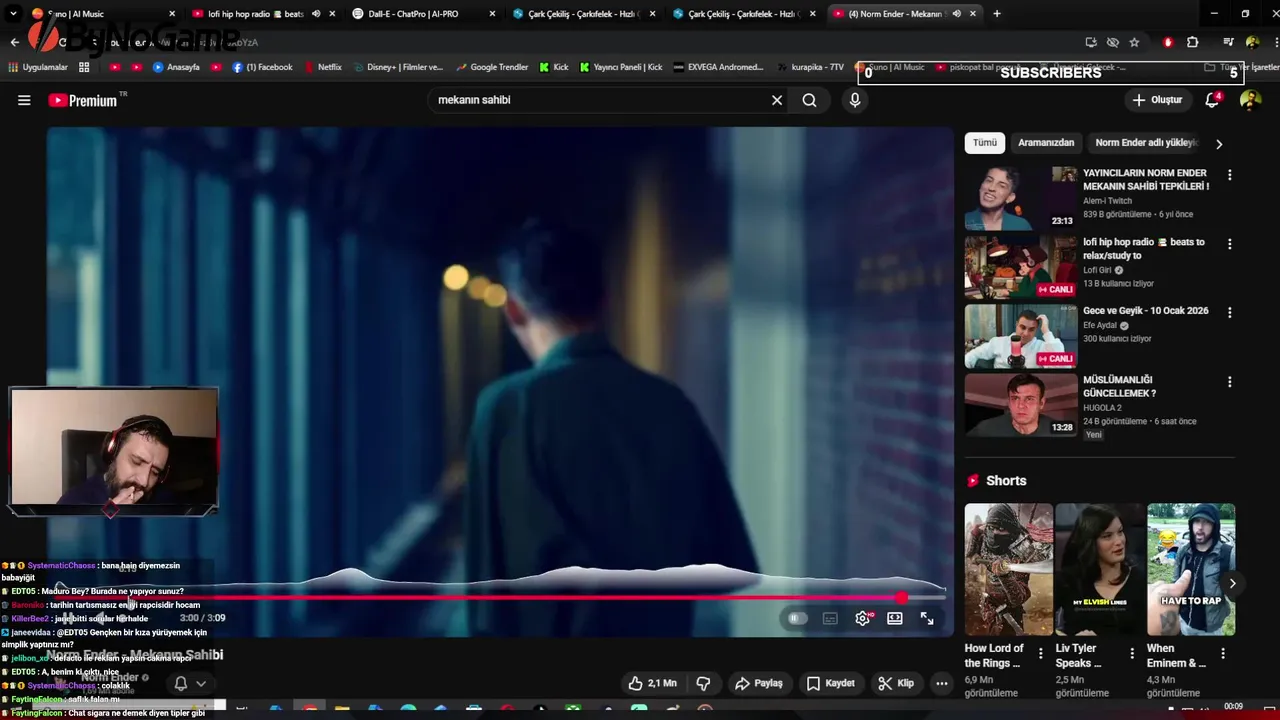Enter fullscreen mode in player
The width and height of the screenshot is (1280, 720).
point(927,619)
